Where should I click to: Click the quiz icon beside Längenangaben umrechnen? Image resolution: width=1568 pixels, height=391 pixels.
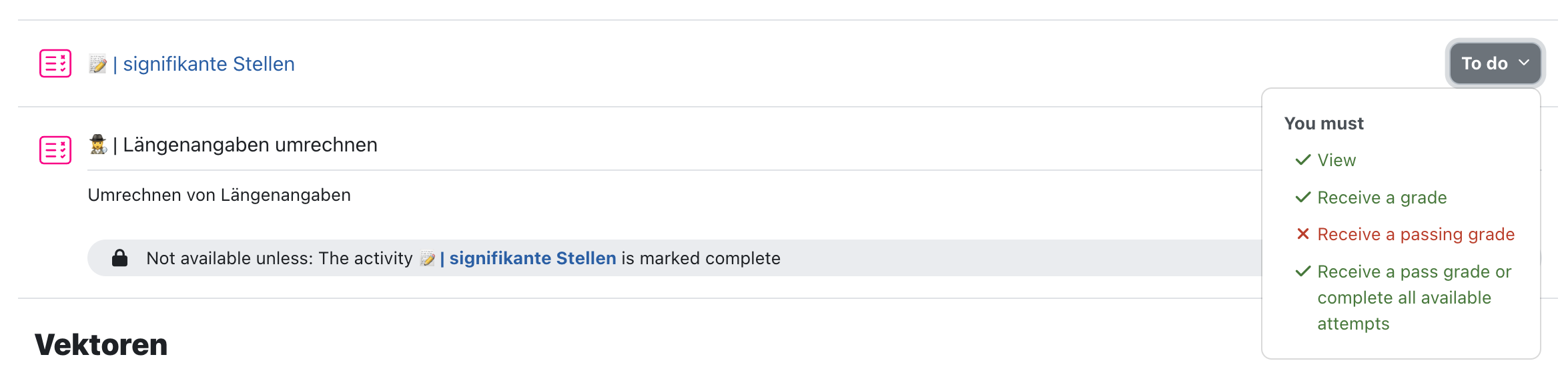tap(55, 149)
